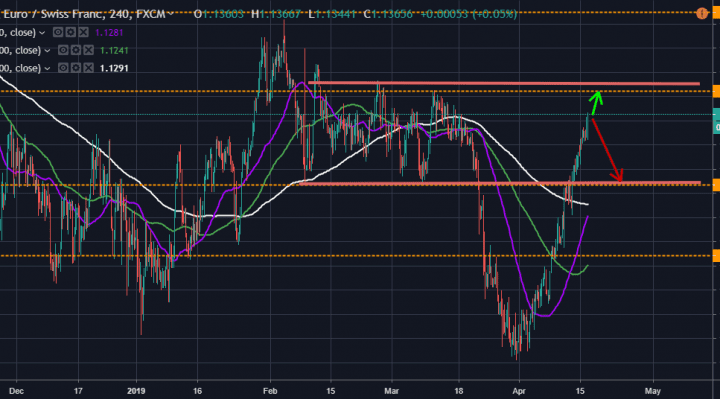Select the lower red horizontal support line
The image size is (720, 399).
pos(499,183)
